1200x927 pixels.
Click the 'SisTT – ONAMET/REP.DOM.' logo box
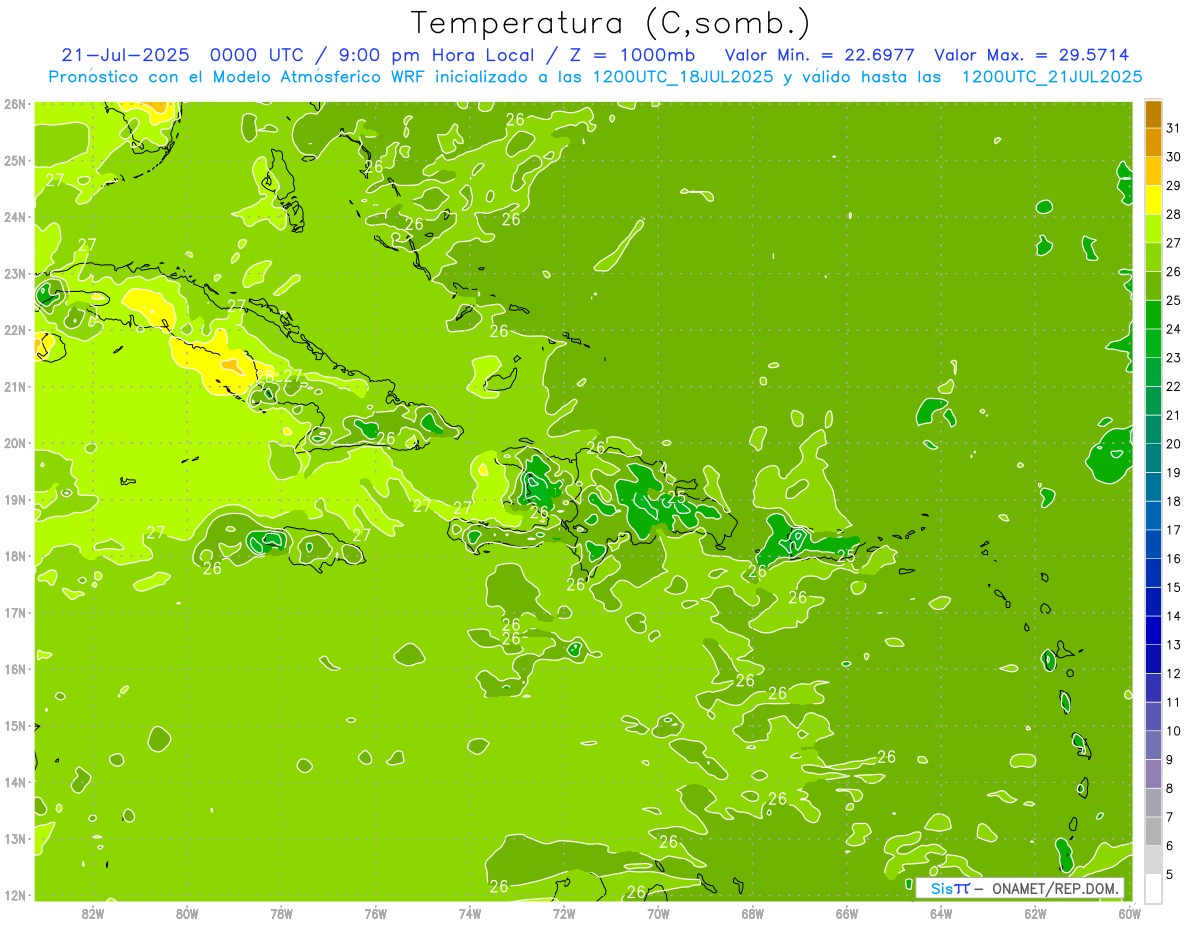[1020, 888]
